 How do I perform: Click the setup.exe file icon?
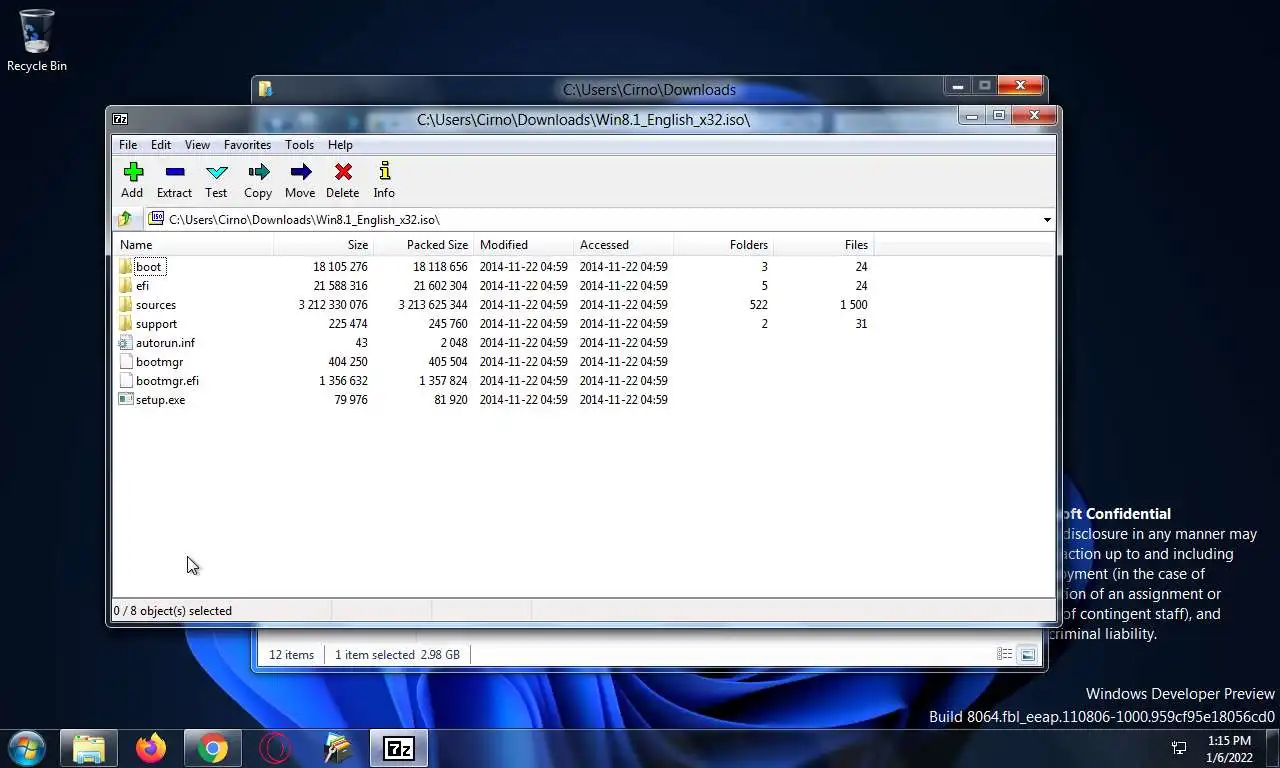click(x=125, y=399)
